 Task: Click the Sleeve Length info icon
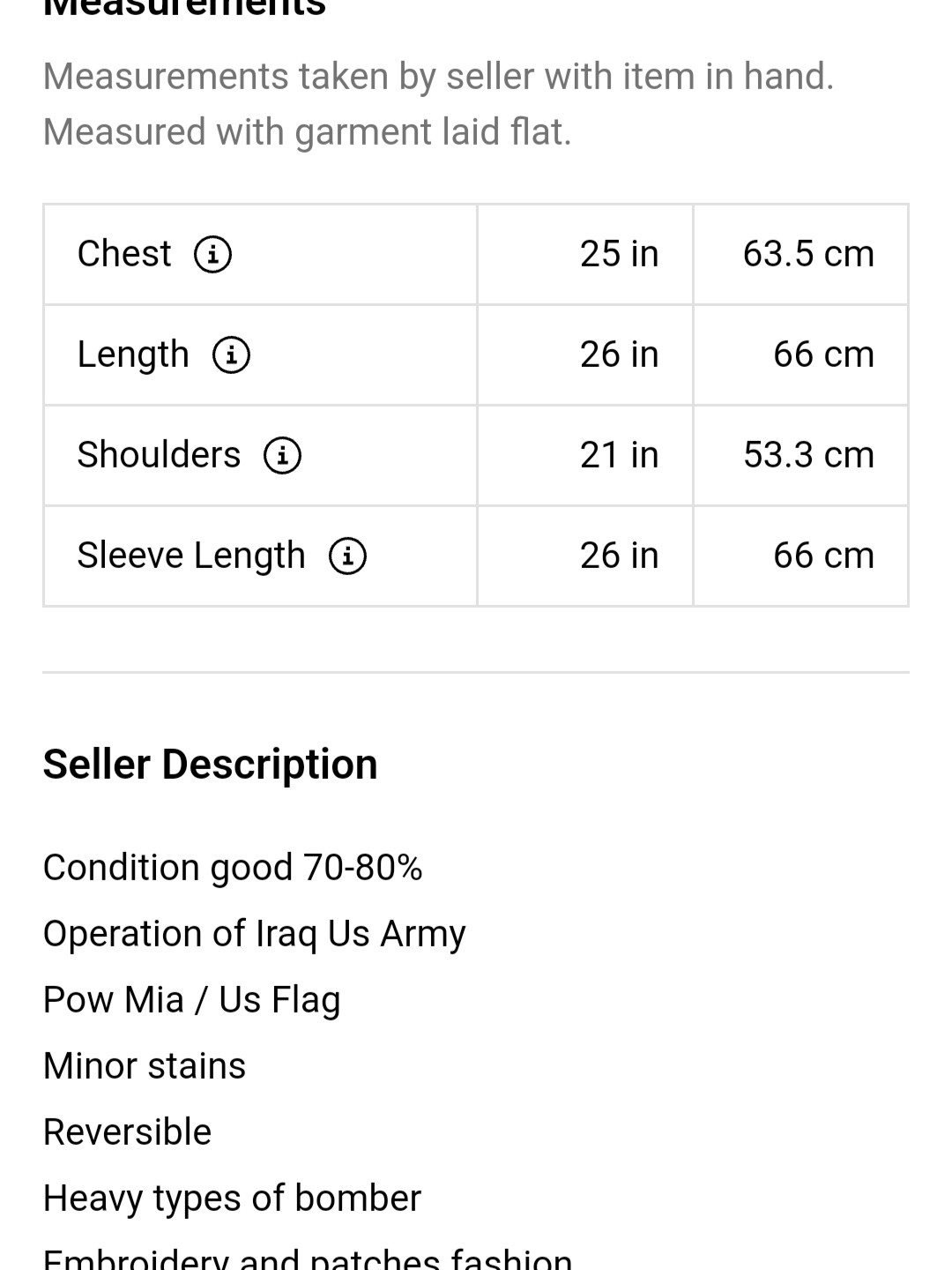tap(347, 557)
